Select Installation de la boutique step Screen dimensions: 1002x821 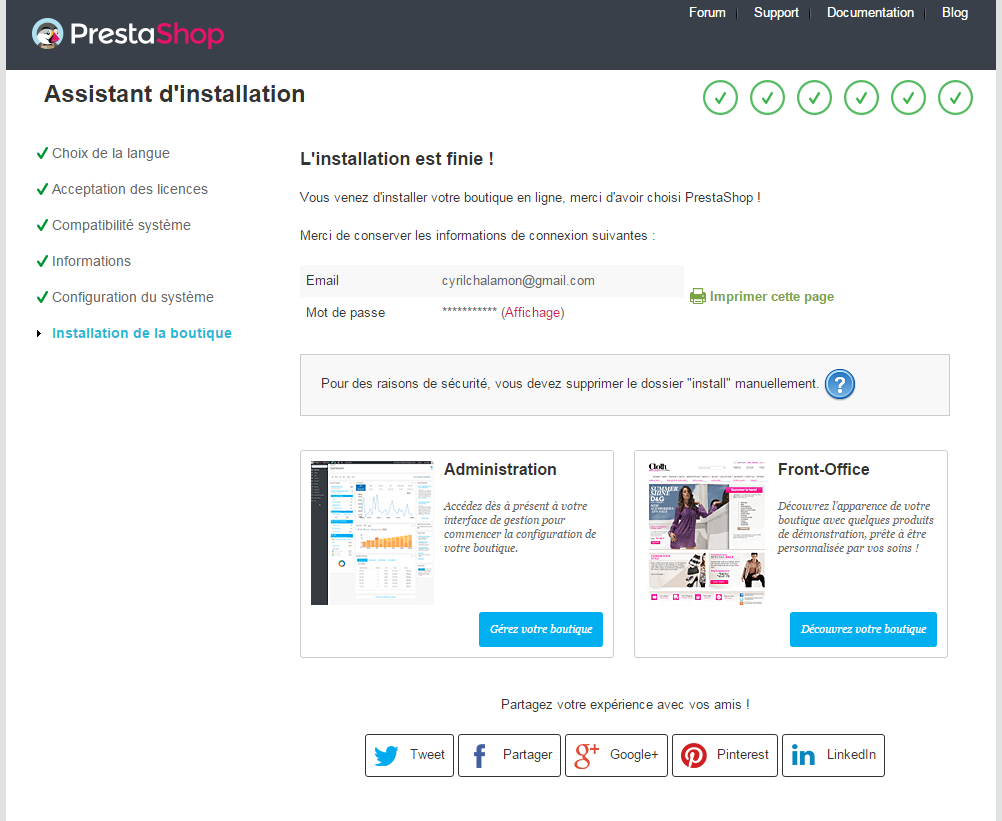(141, 333)
